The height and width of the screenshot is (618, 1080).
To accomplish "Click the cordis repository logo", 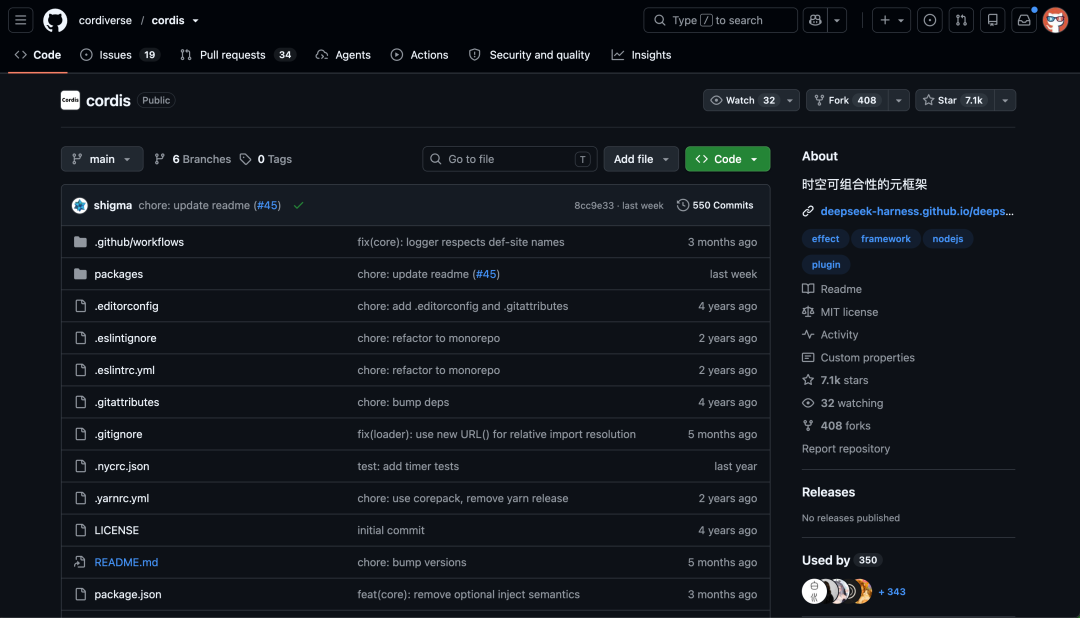I will (70, 100).
